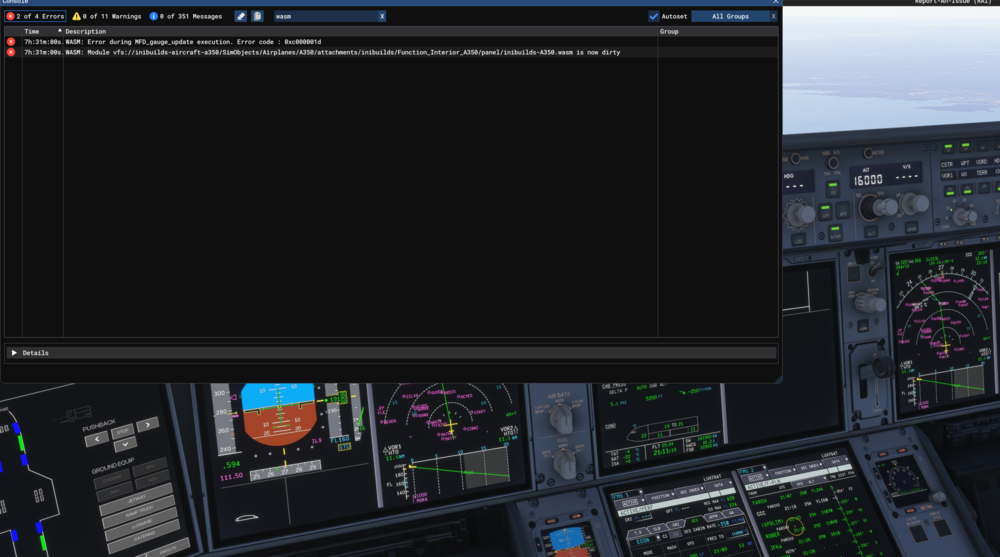Screen dimensions: 1000x557
Task: Toggle the red Errors filter
Action: pyautogui.click(x=35, y=16)
